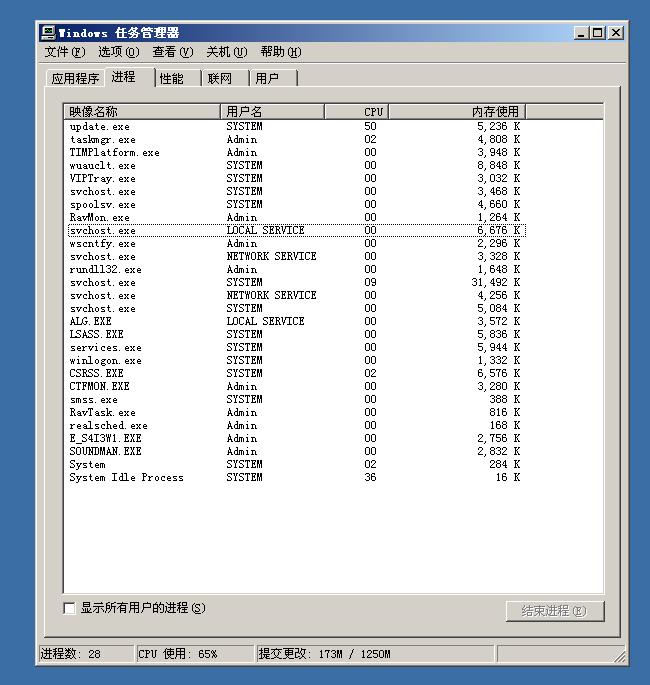Viewport: 650px width, 685px height.
Task: Click svchost.exe using 3,468 K
Action: click(x=297, y=192)
